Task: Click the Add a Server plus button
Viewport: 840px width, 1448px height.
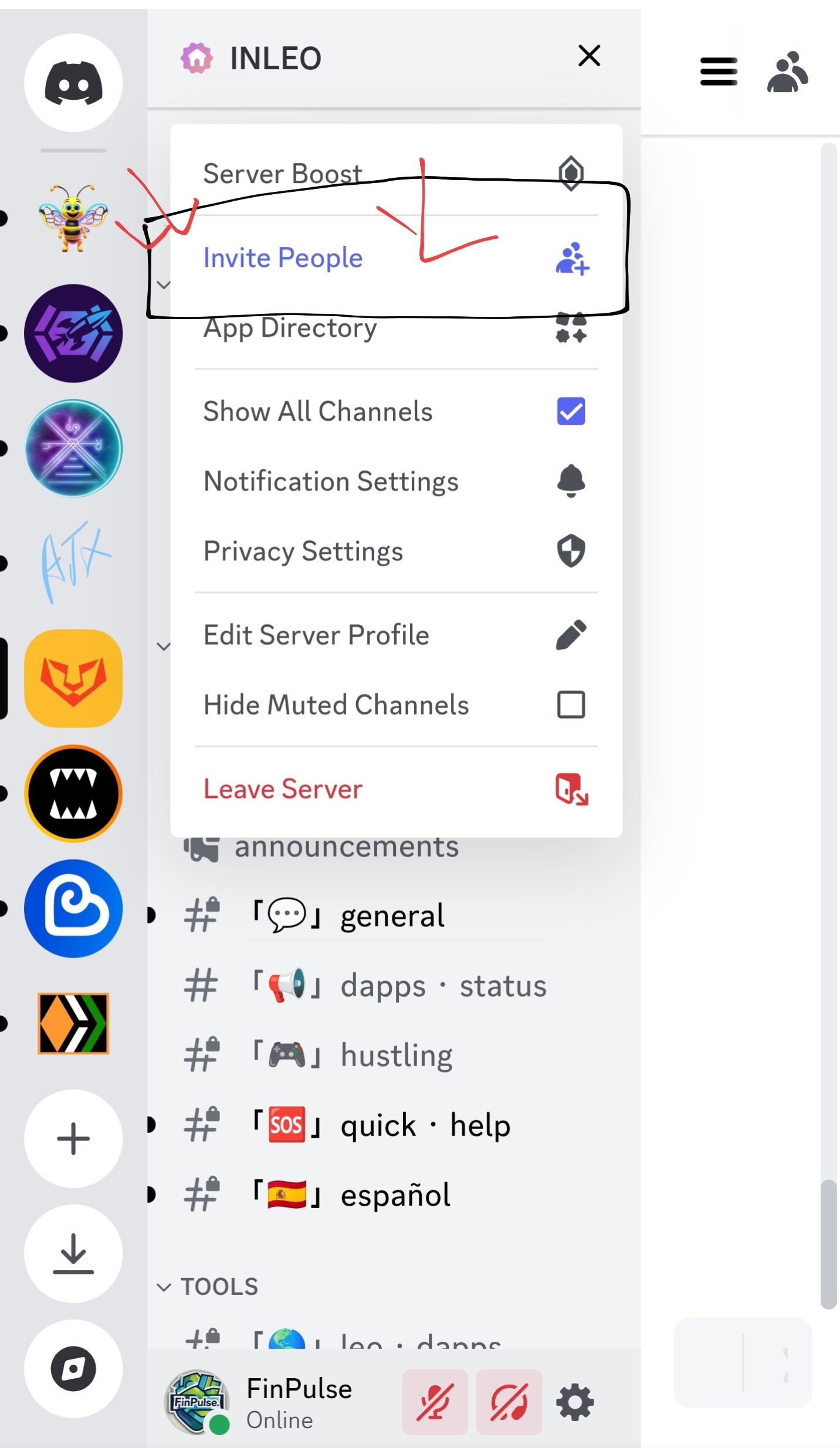Action: [x=73, y=1138]
